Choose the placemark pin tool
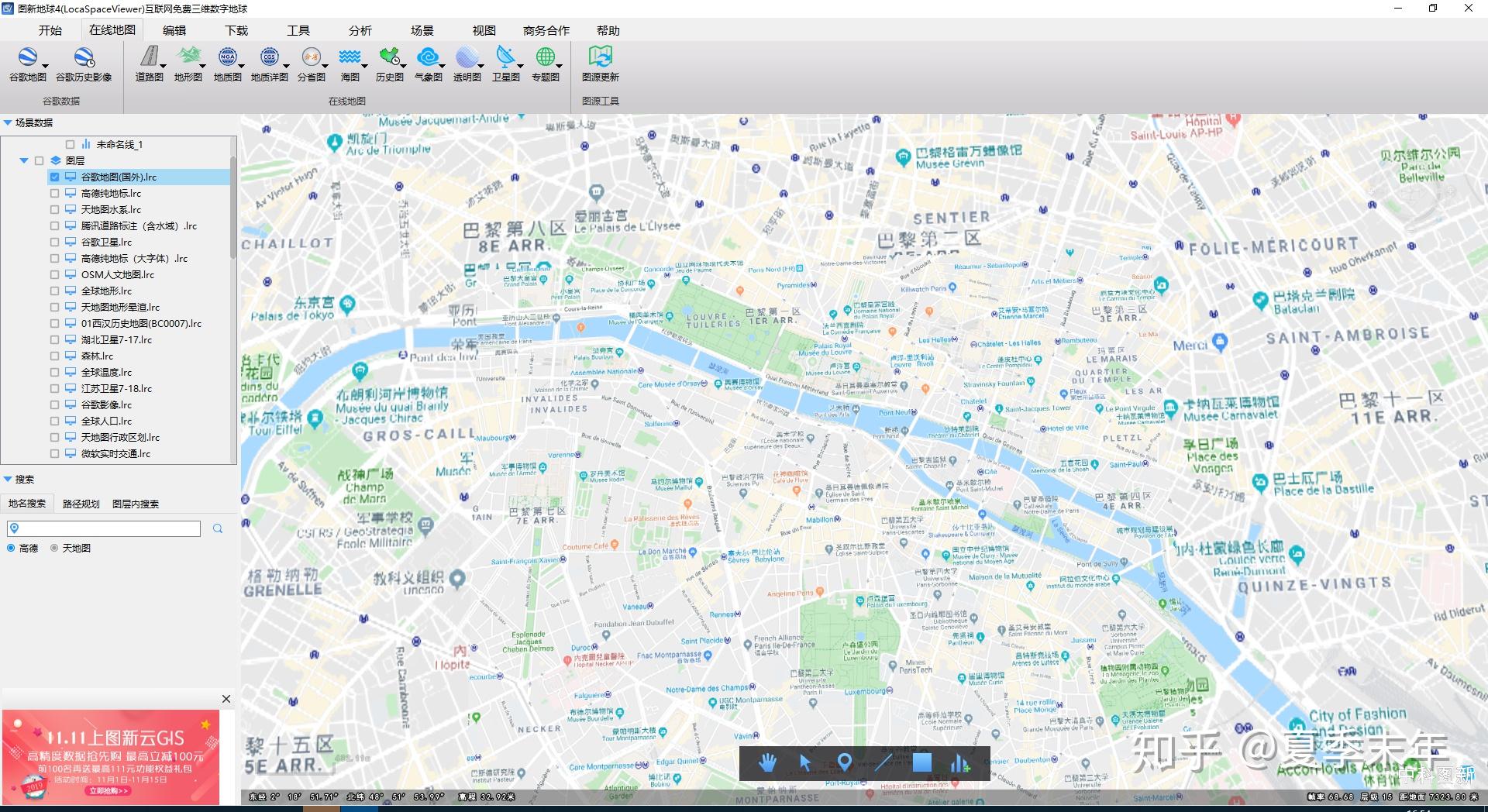The width and height of the screenshot is (1488, 812). point(845,763)
